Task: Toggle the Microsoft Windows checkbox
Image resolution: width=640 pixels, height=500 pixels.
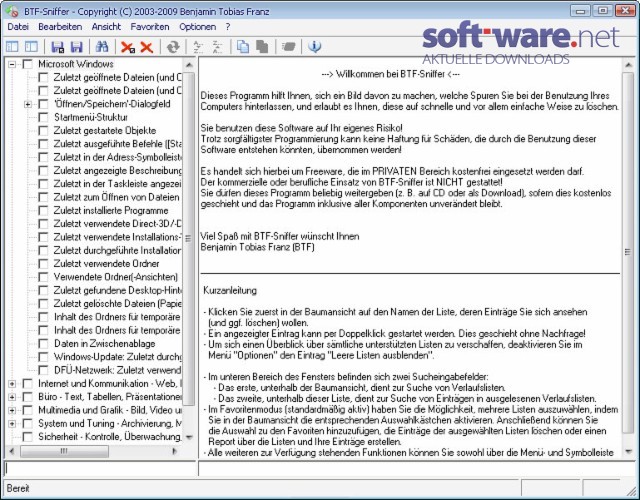Action: tap(27, 64)
